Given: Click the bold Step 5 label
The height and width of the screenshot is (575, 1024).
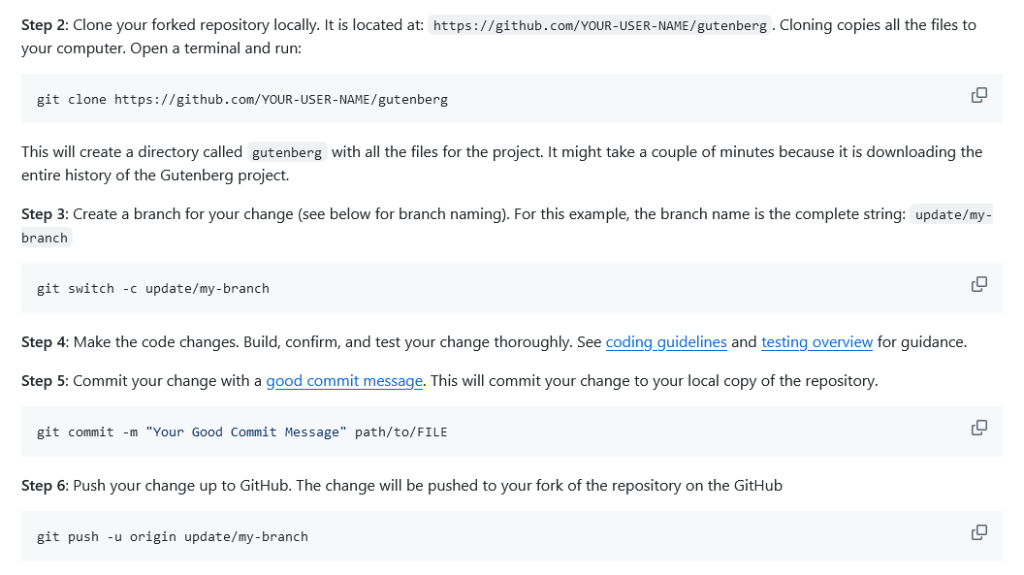Looking at the screenshot, I should click(x=45, y=381).
